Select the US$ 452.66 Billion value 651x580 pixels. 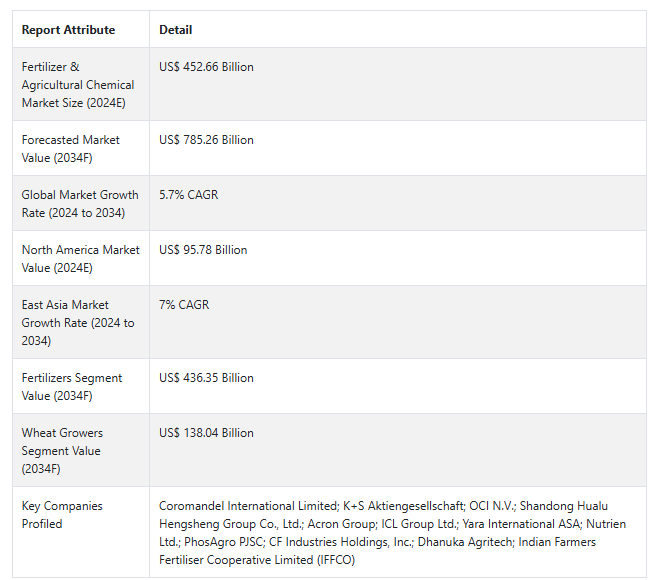pyautogui.click(x=206, y=67)
